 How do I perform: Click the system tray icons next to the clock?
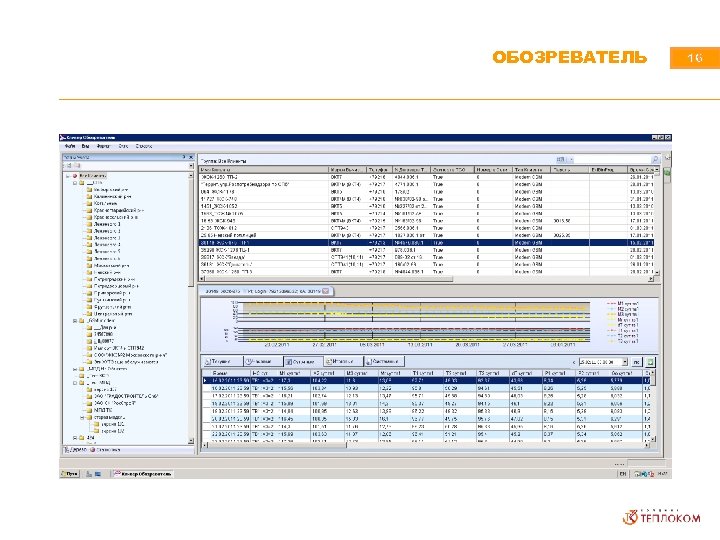point(644,473)
